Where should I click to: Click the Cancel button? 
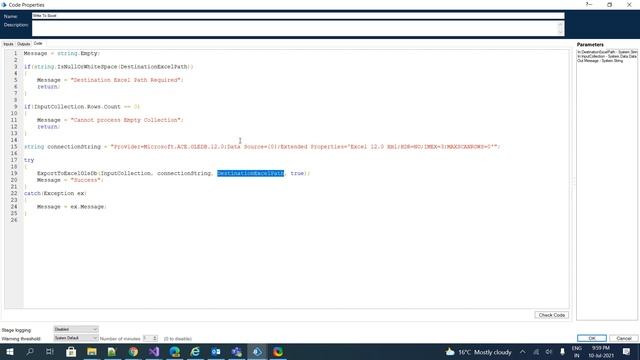624,338
